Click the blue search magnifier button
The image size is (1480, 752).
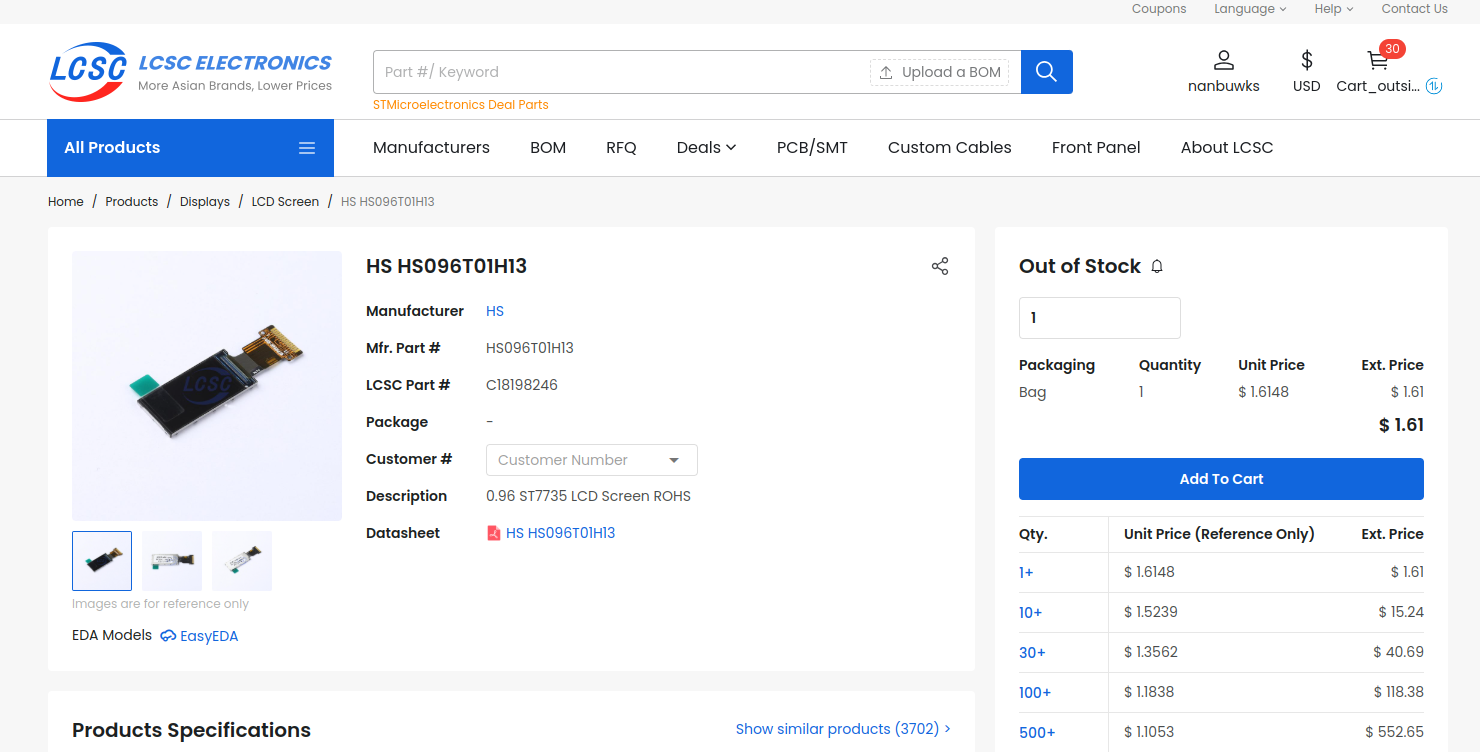click(x=1047, y=72)
